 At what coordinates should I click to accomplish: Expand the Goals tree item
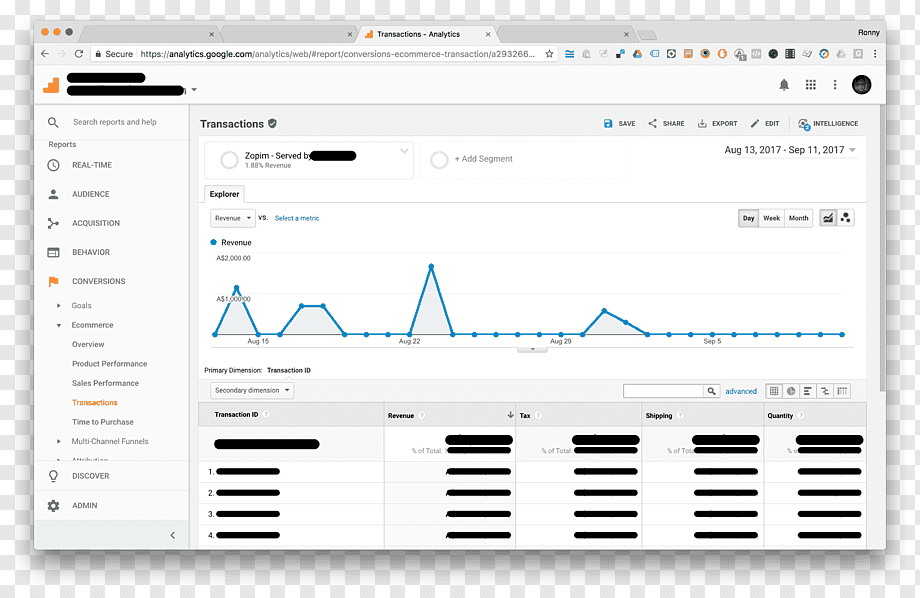pyautogui.click(x=59, y=306)
